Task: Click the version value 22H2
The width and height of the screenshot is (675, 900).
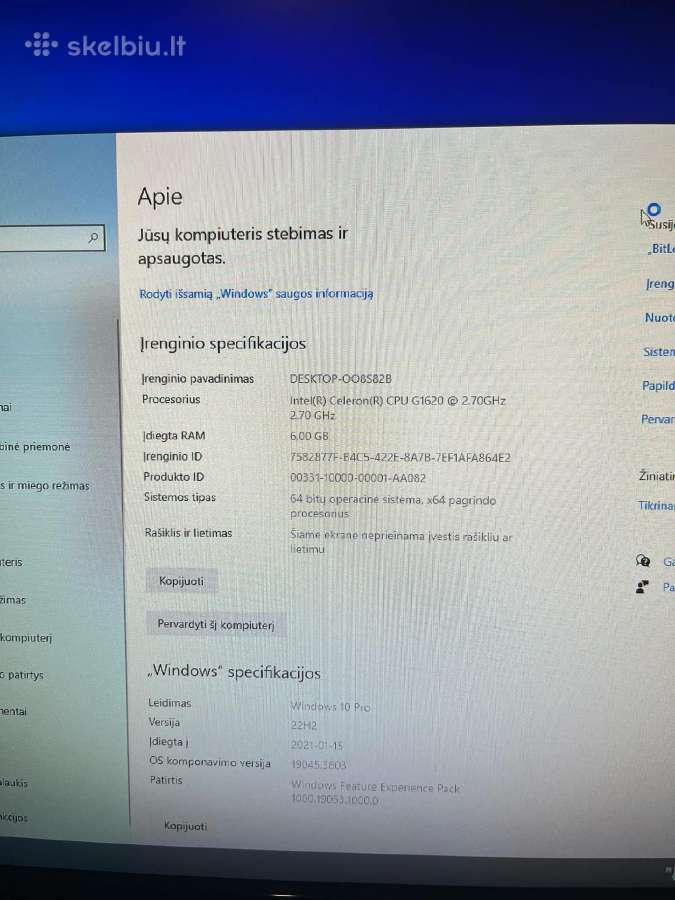Action: coord(304,726)
